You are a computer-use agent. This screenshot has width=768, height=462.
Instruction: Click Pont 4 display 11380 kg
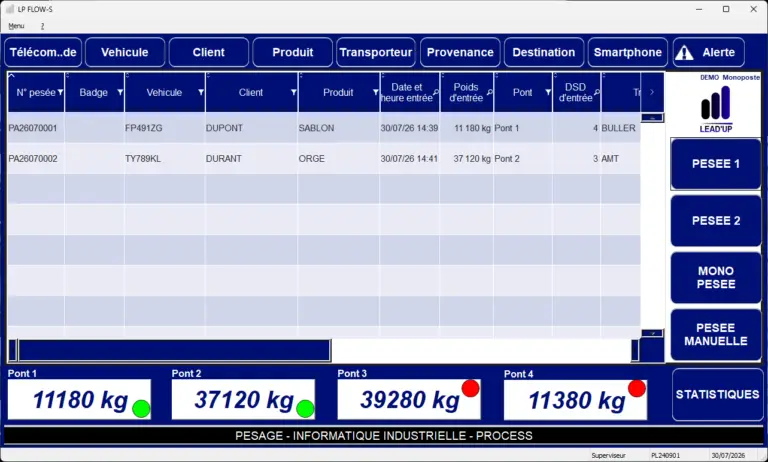[x=576, y=400]
